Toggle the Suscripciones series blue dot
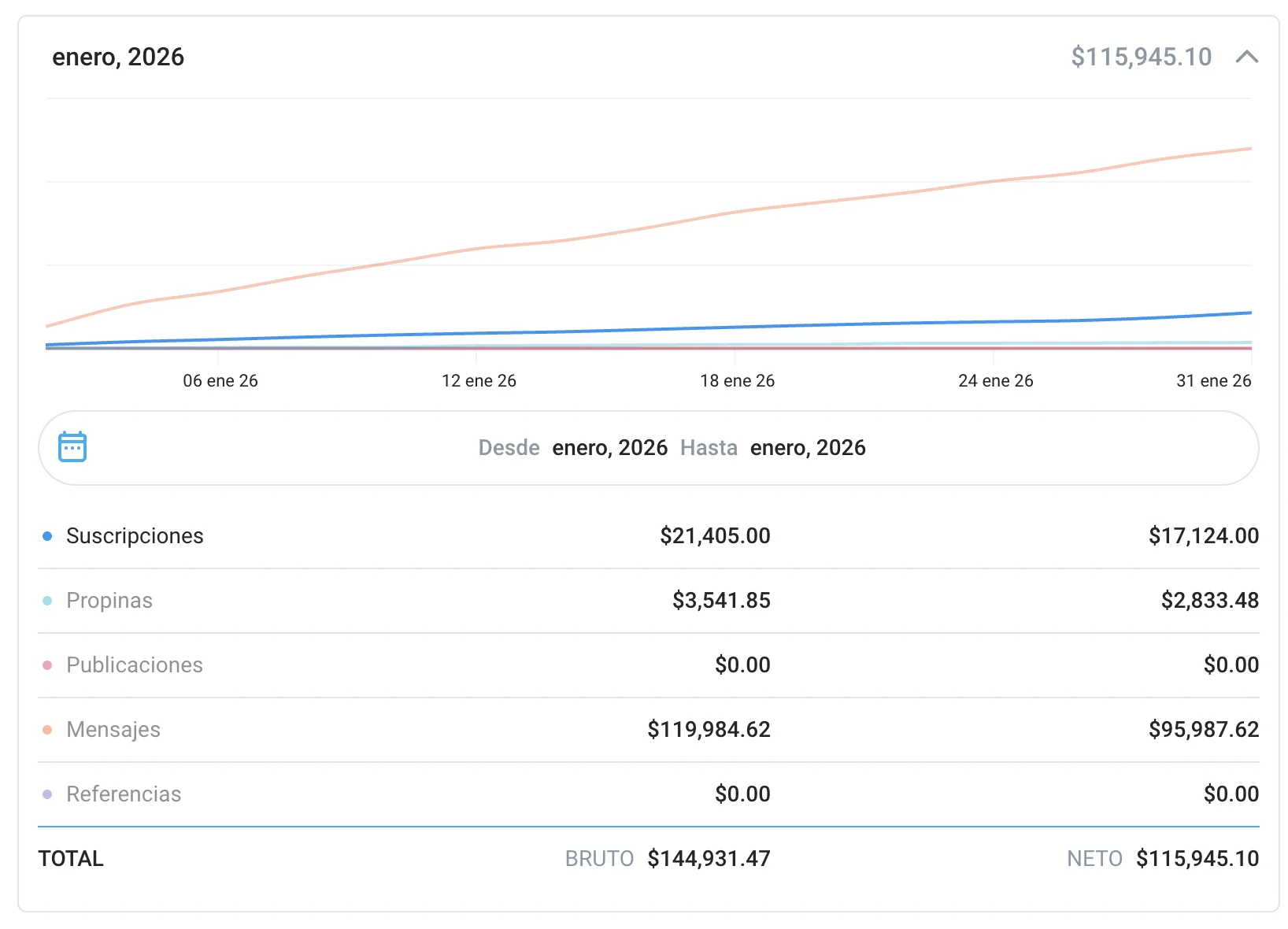1288x929 pixels. 47,536
